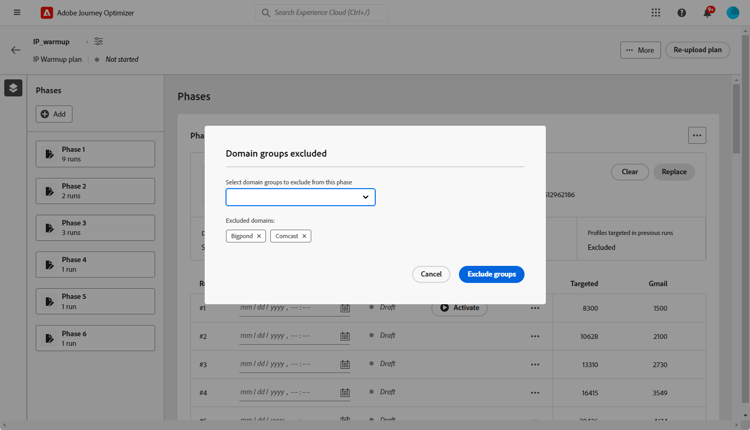Remove the Comcast excluded domain

305,236
